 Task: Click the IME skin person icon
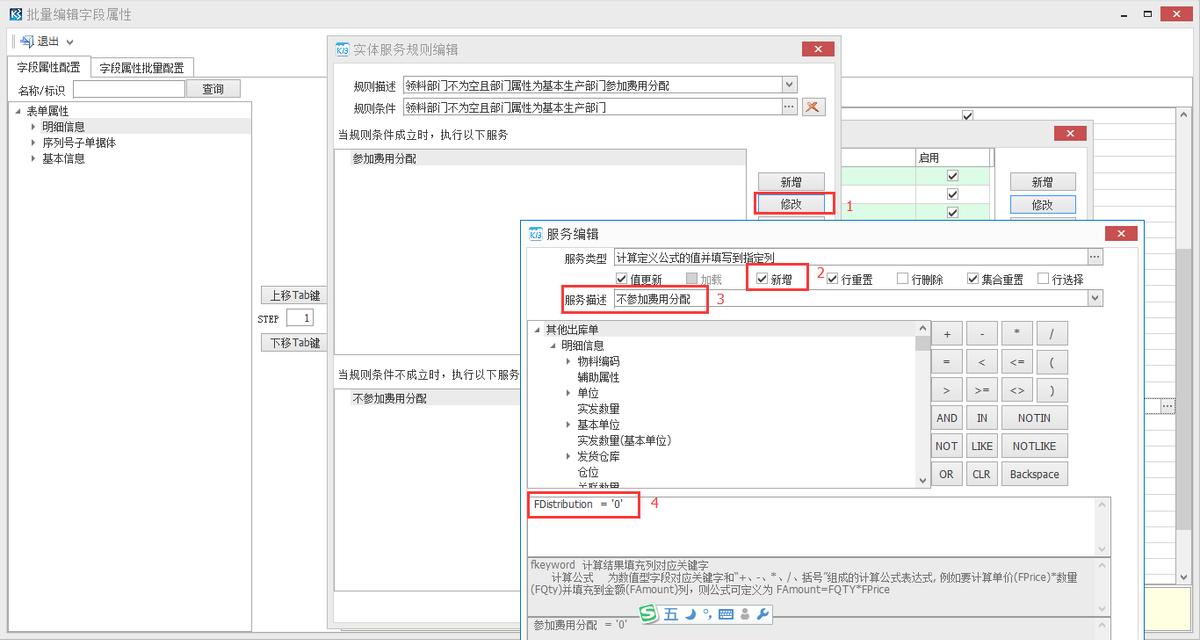(745, 613)
